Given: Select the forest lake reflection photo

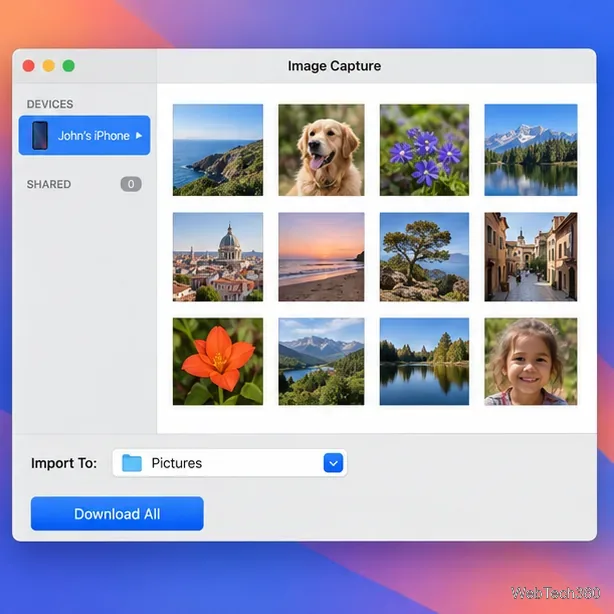Looking at the screenshot, I should (424, 361).
